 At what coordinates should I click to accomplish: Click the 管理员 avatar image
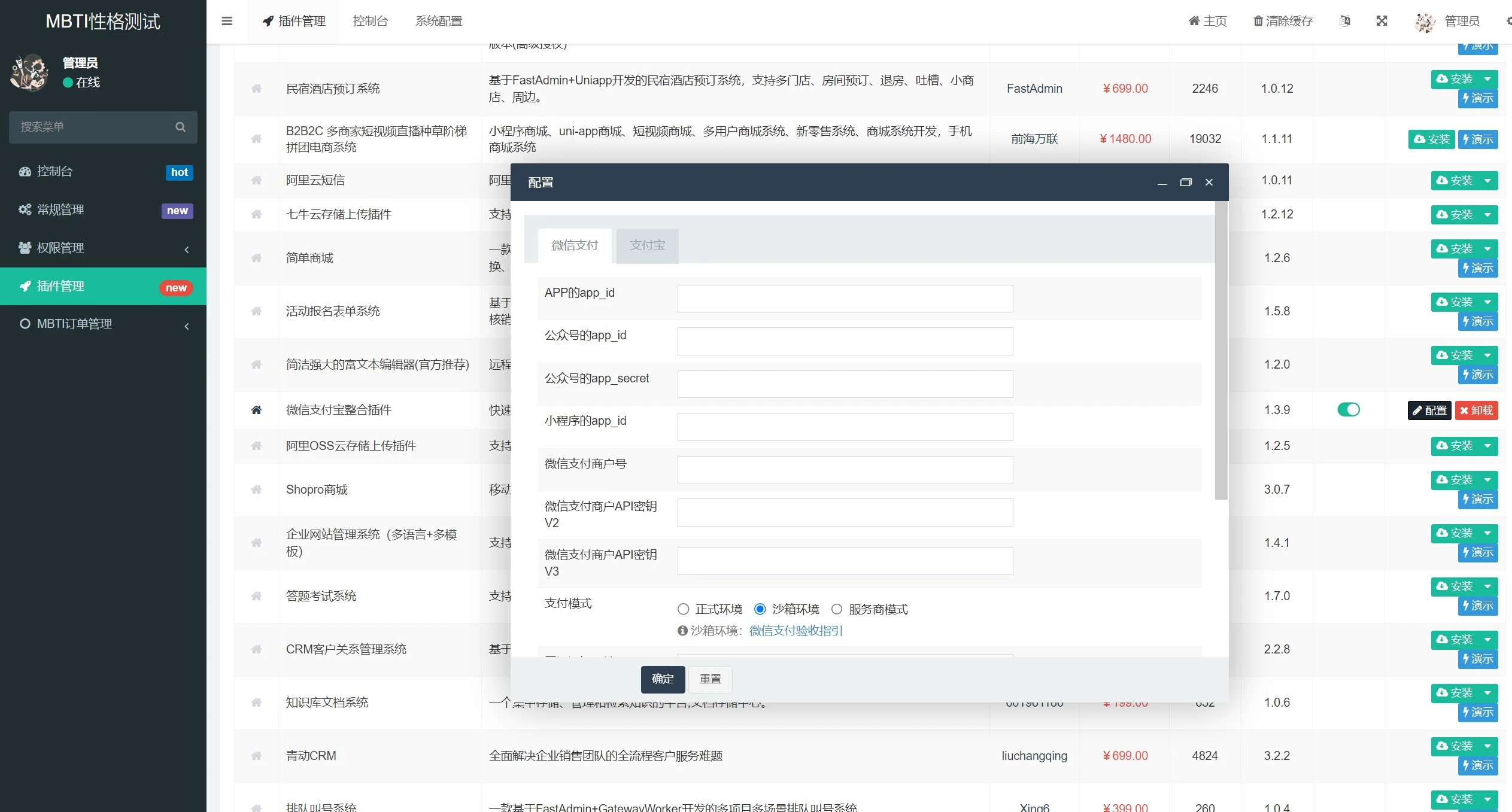tap(1425, 22)
